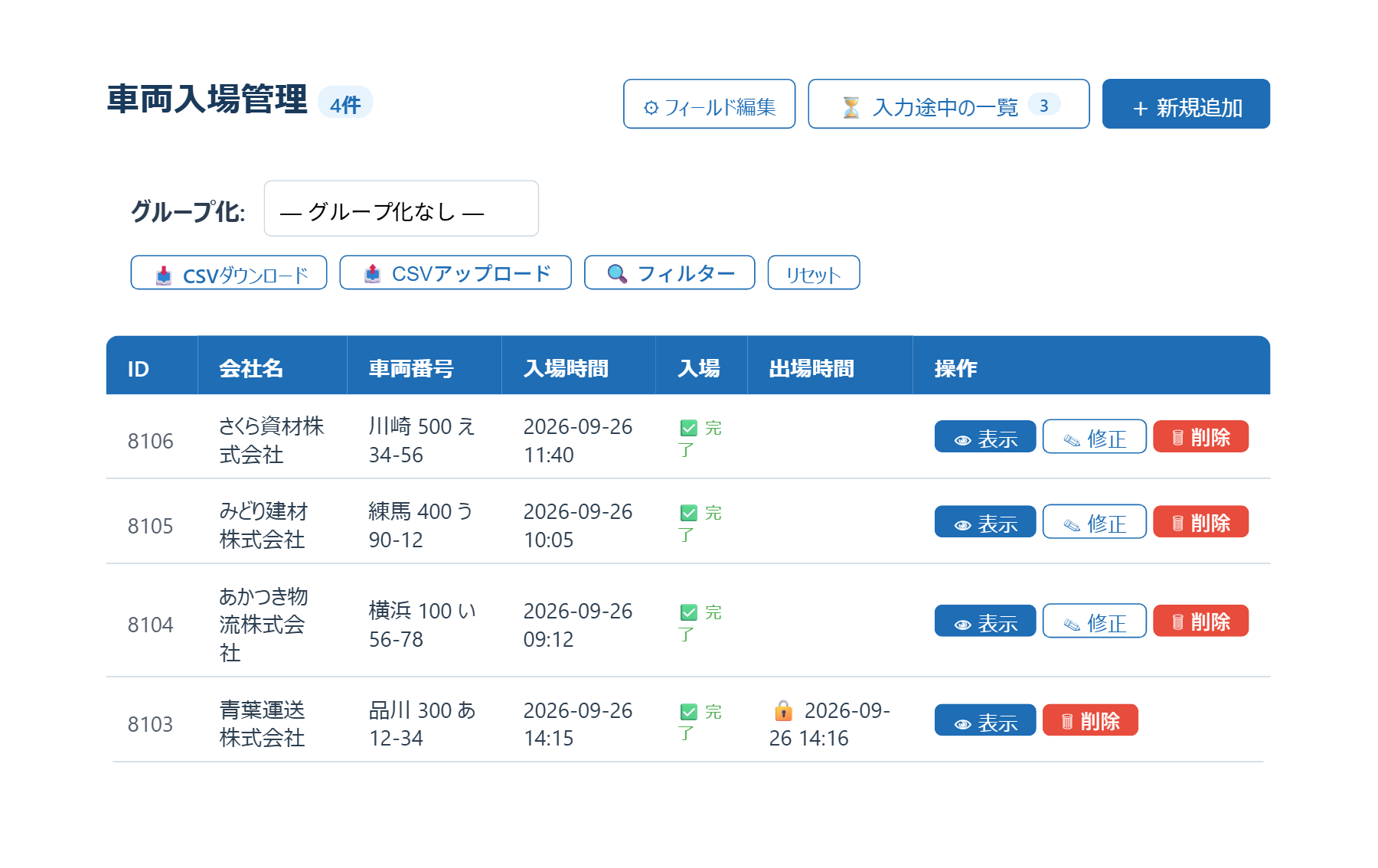Toggle 入場 完了 checkbox for 8105
The image size is (1378, 868).
click(688, 513)
